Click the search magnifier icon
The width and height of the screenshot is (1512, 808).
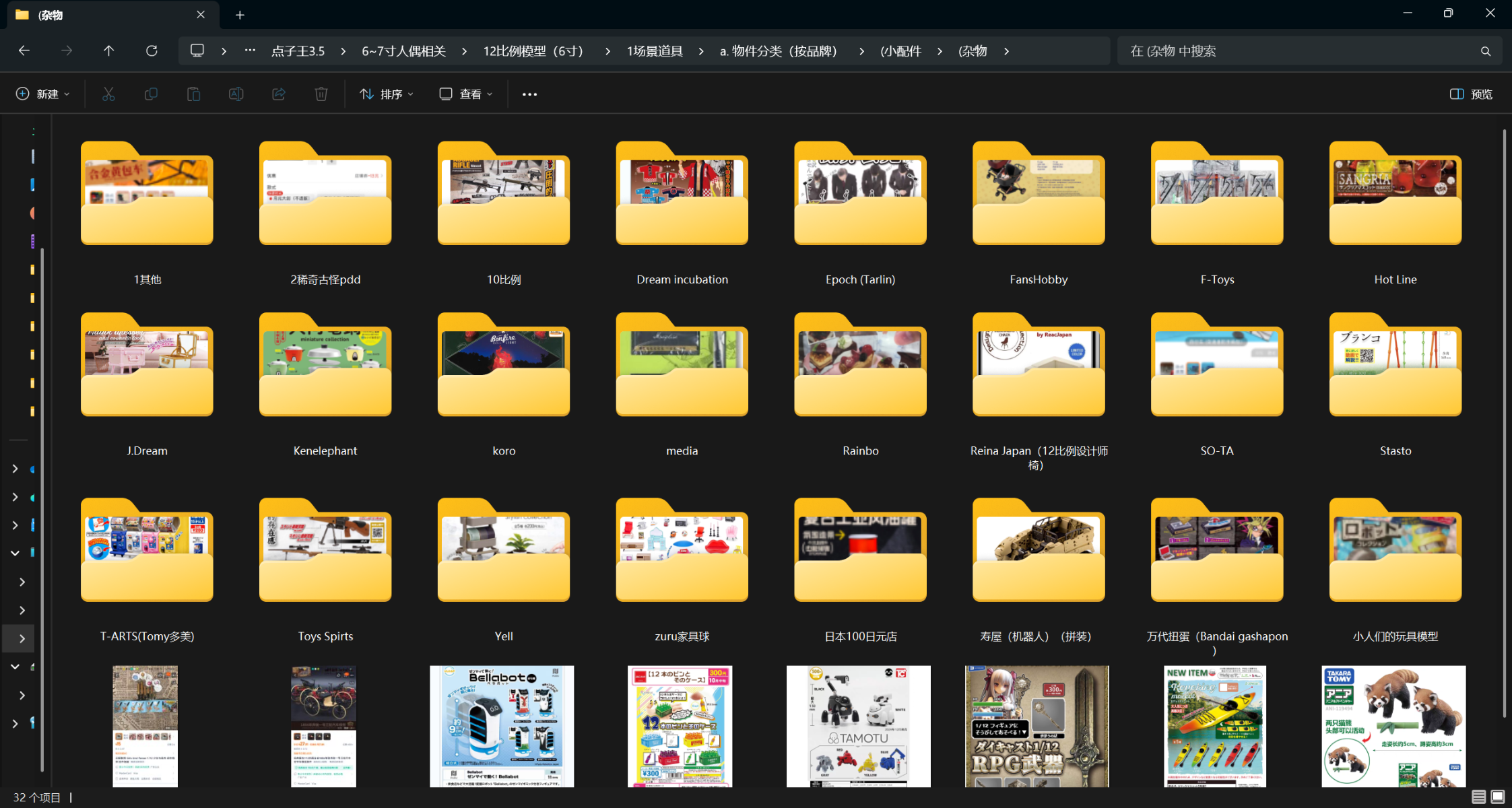pos(1486,51)
